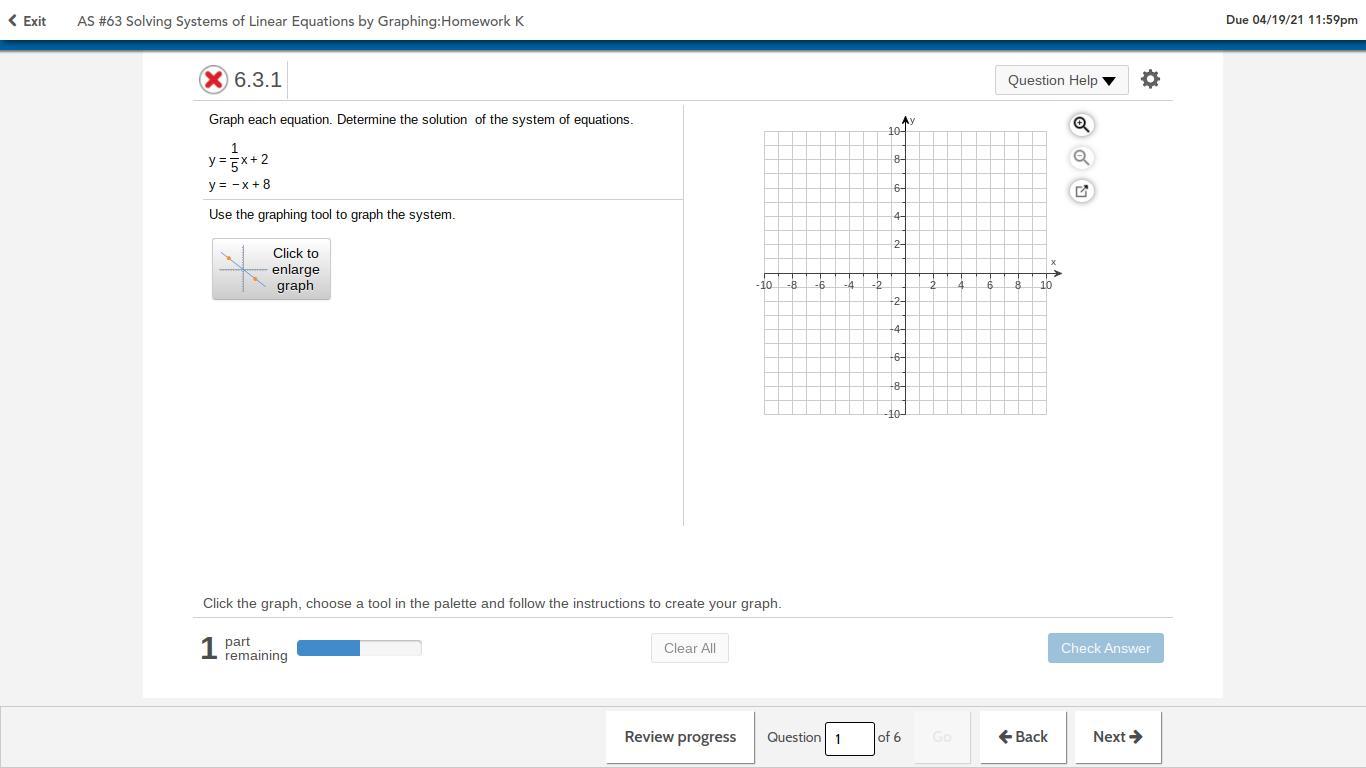Click the Exit back chevron icon
The height and width of the screenshot is (768, 1366).
[12, 20]
